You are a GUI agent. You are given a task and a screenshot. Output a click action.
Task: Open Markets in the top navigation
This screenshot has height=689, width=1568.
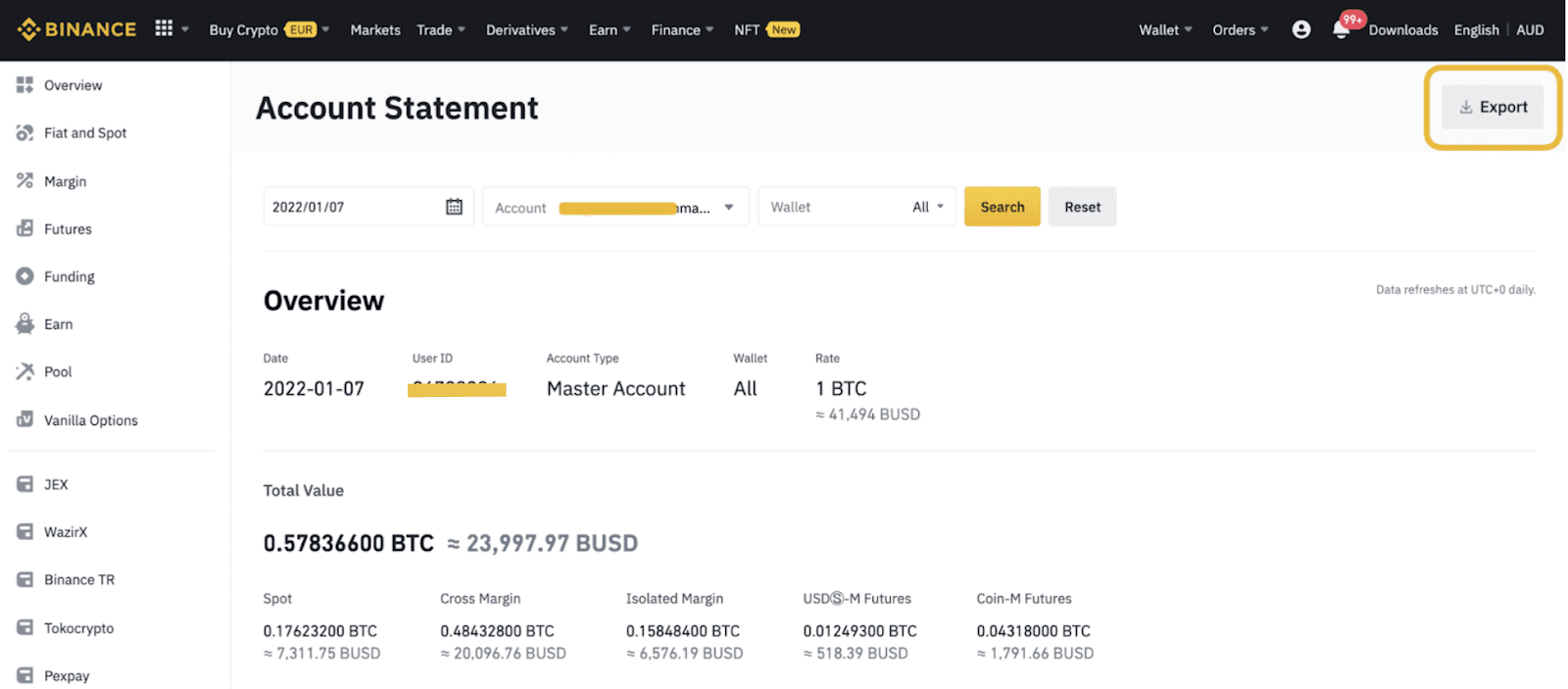tap(375, 29)
